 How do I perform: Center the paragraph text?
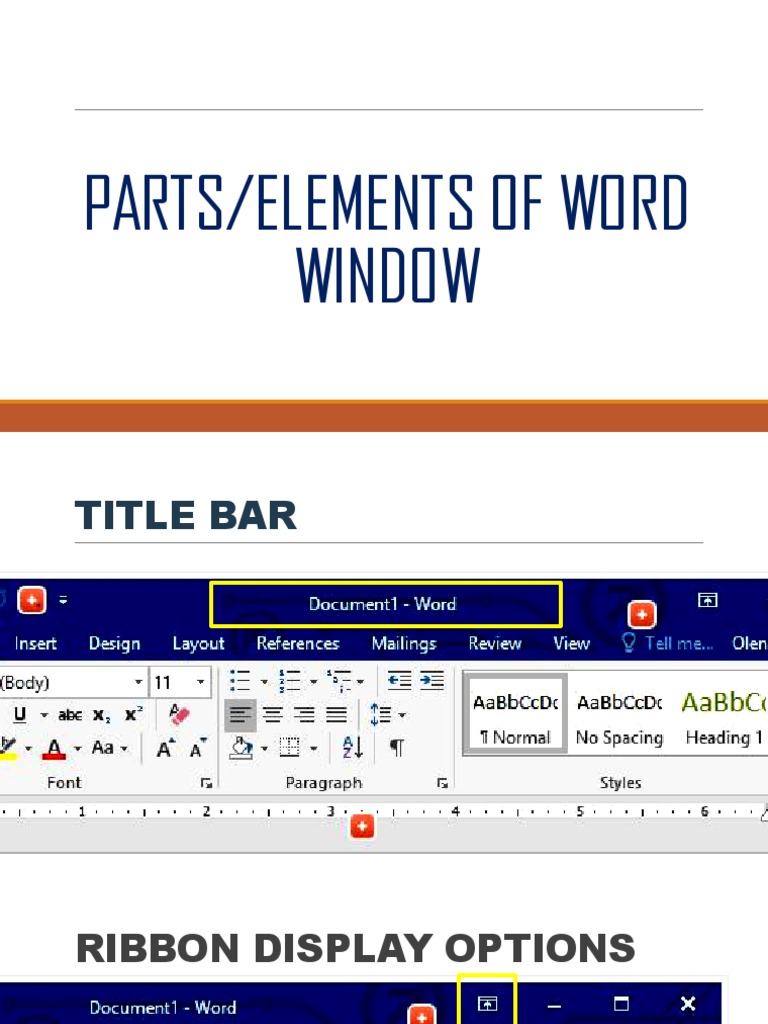pyautogui.click(x=272, y=715)
